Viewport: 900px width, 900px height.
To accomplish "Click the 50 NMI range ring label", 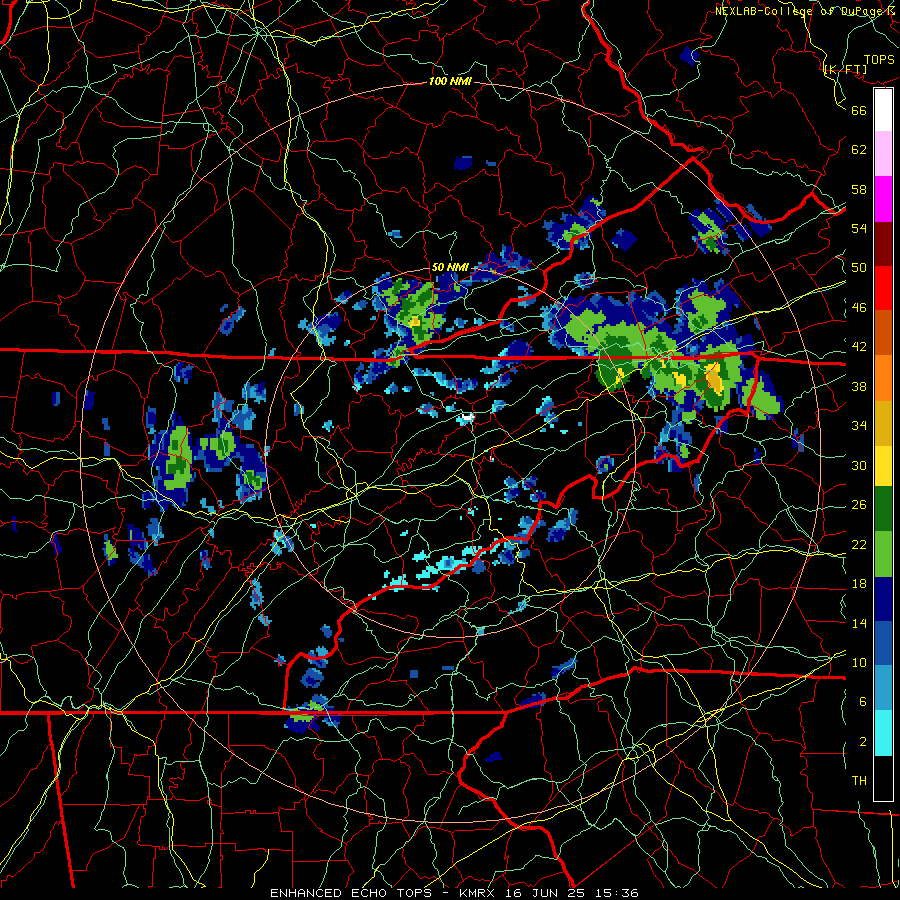I will pyautogui.click(x=450, y=267).
